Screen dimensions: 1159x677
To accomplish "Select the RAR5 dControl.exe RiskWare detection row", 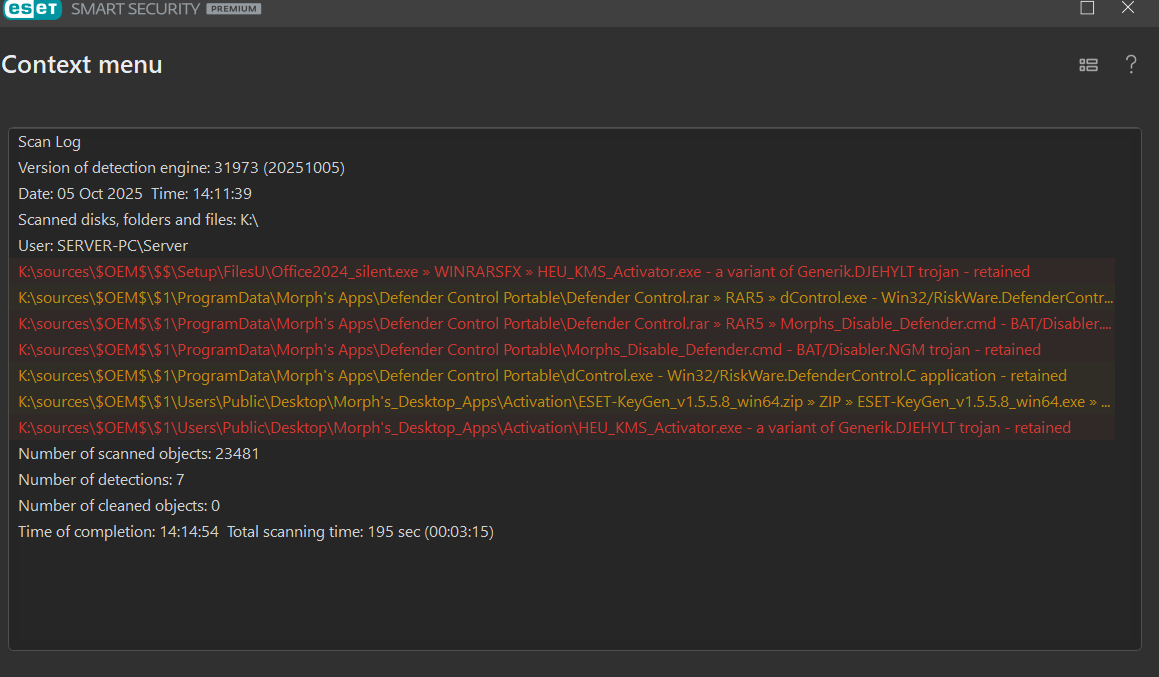I will point(565,298).
